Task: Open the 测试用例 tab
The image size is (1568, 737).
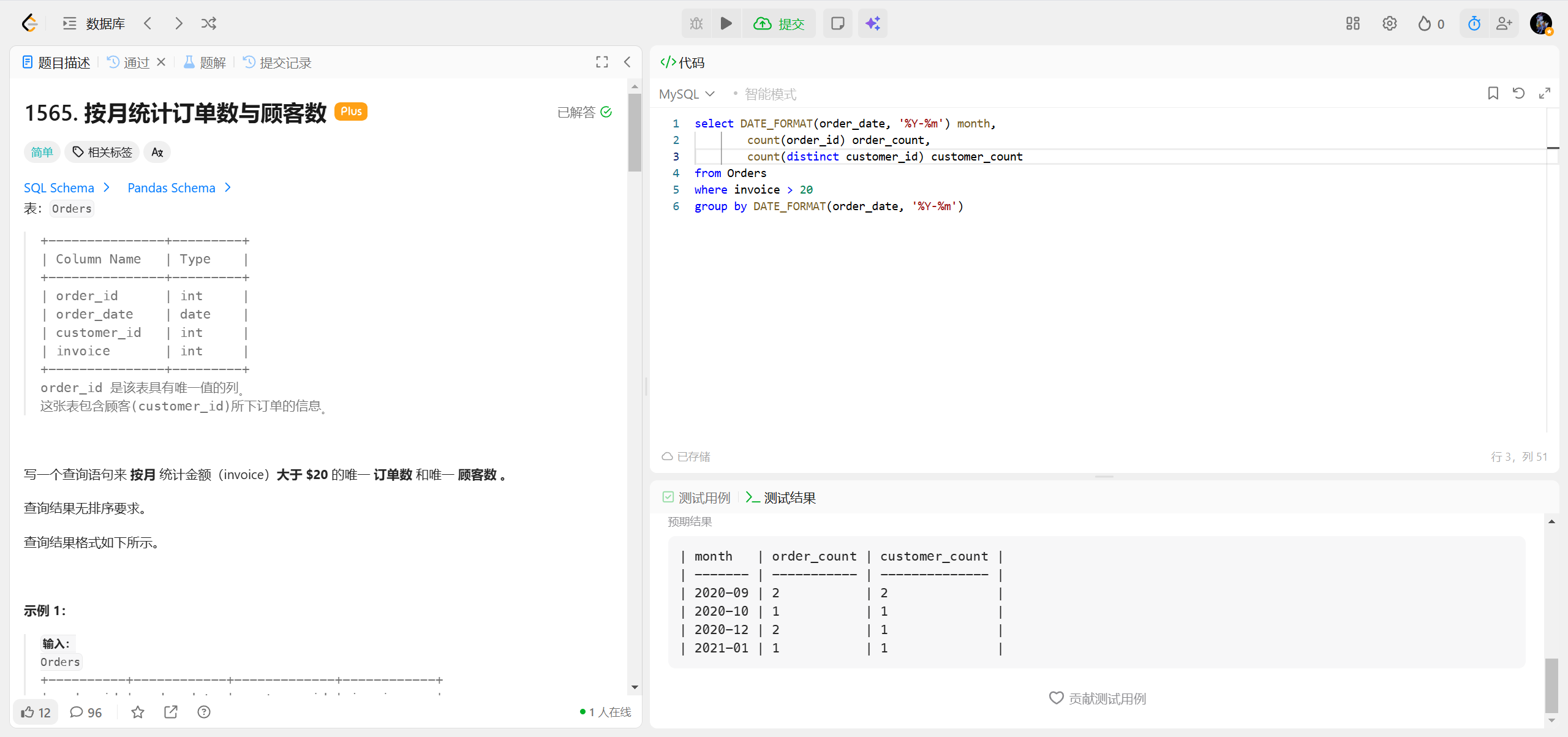Action: 697,497
